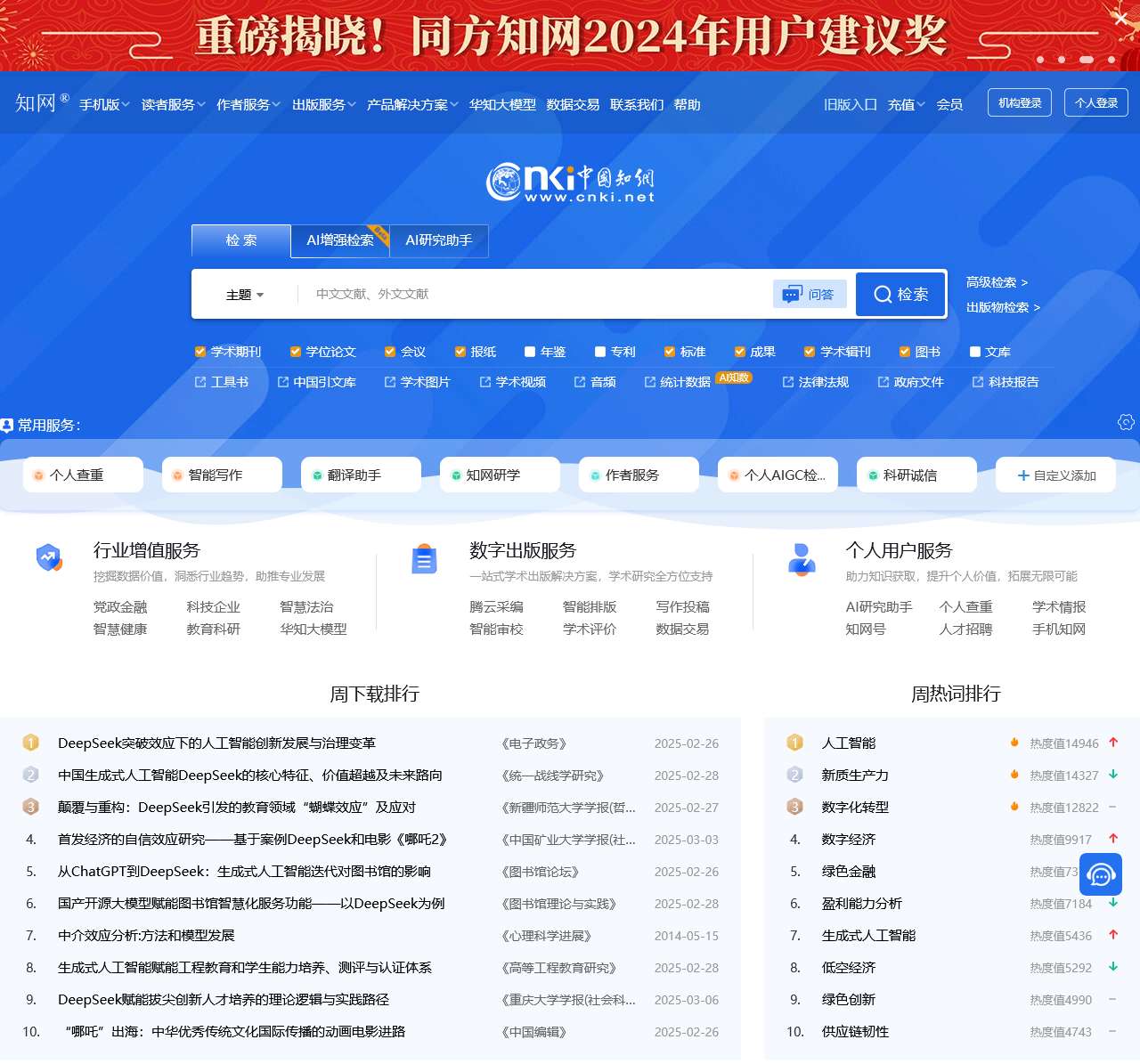Open the 科研诚信 service tile

(916, 475)
